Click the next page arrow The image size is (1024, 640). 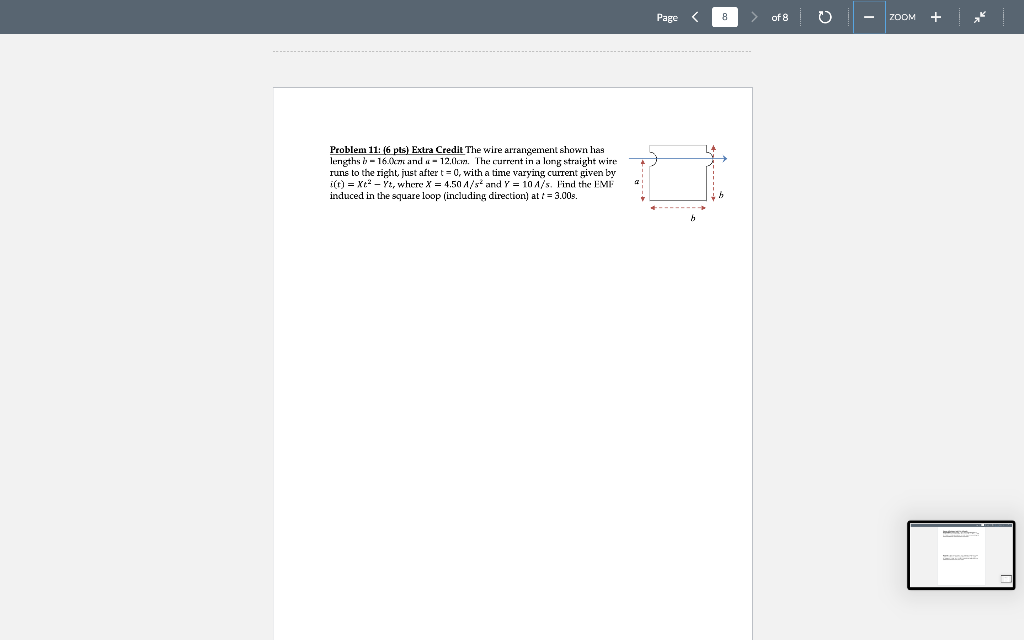tap(754, 17)
